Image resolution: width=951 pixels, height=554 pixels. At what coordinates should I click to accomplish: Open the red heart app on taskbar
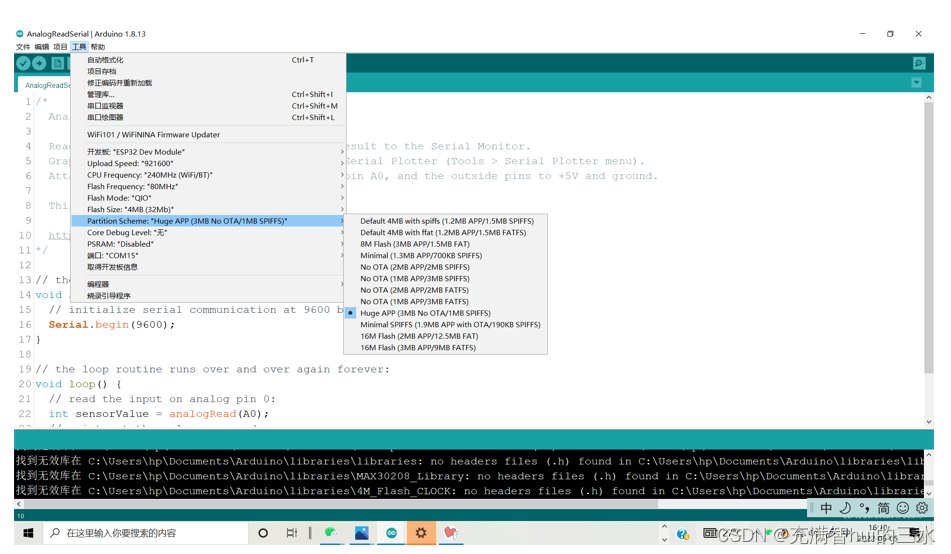451,533
